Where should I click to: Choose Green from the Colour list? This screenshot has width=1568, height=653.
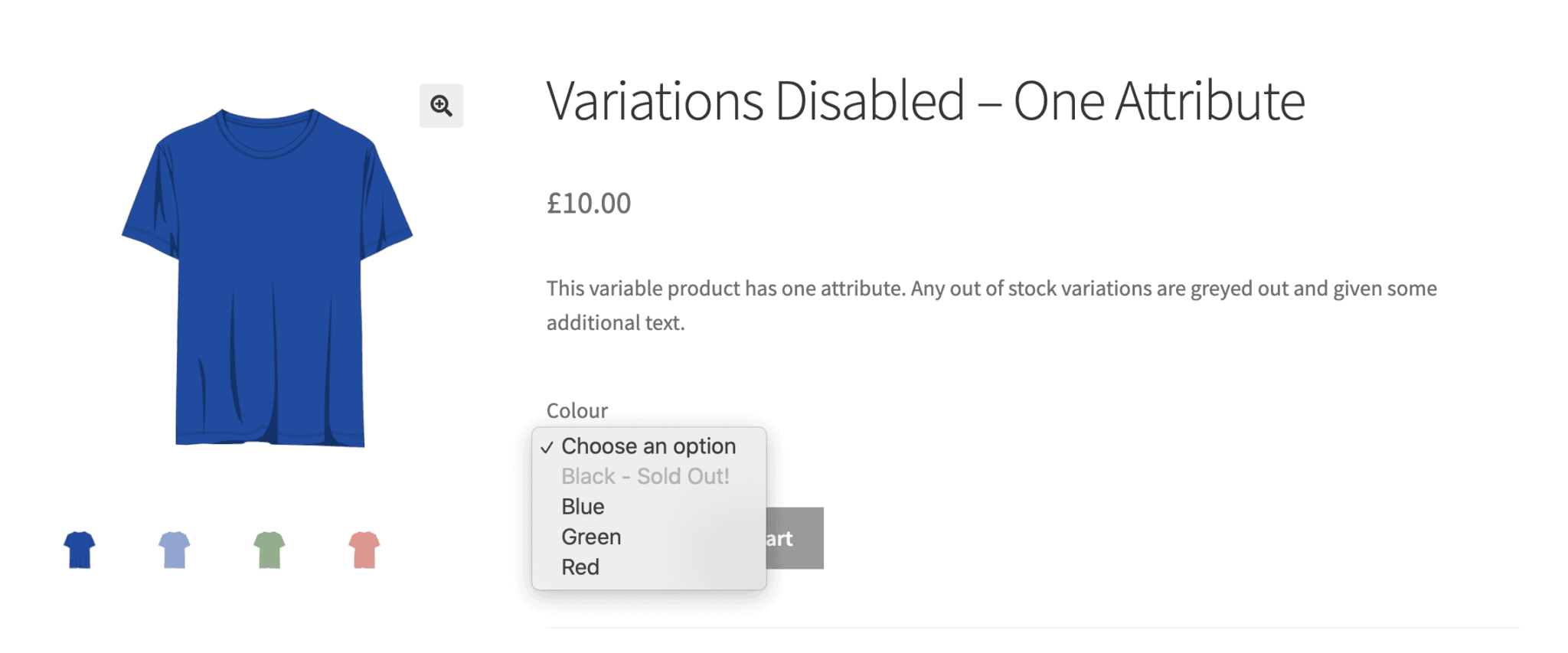[590, 536]
